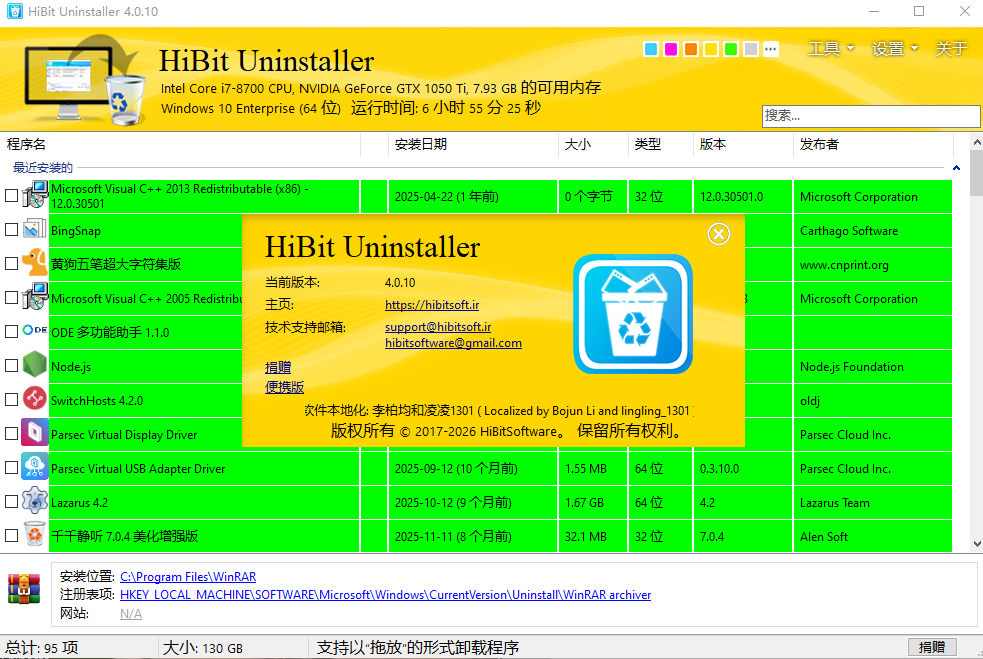The height and width of the screenshot is (659, 983).
Task: Click the N/A website link
Action: click(x=130, y=613)
